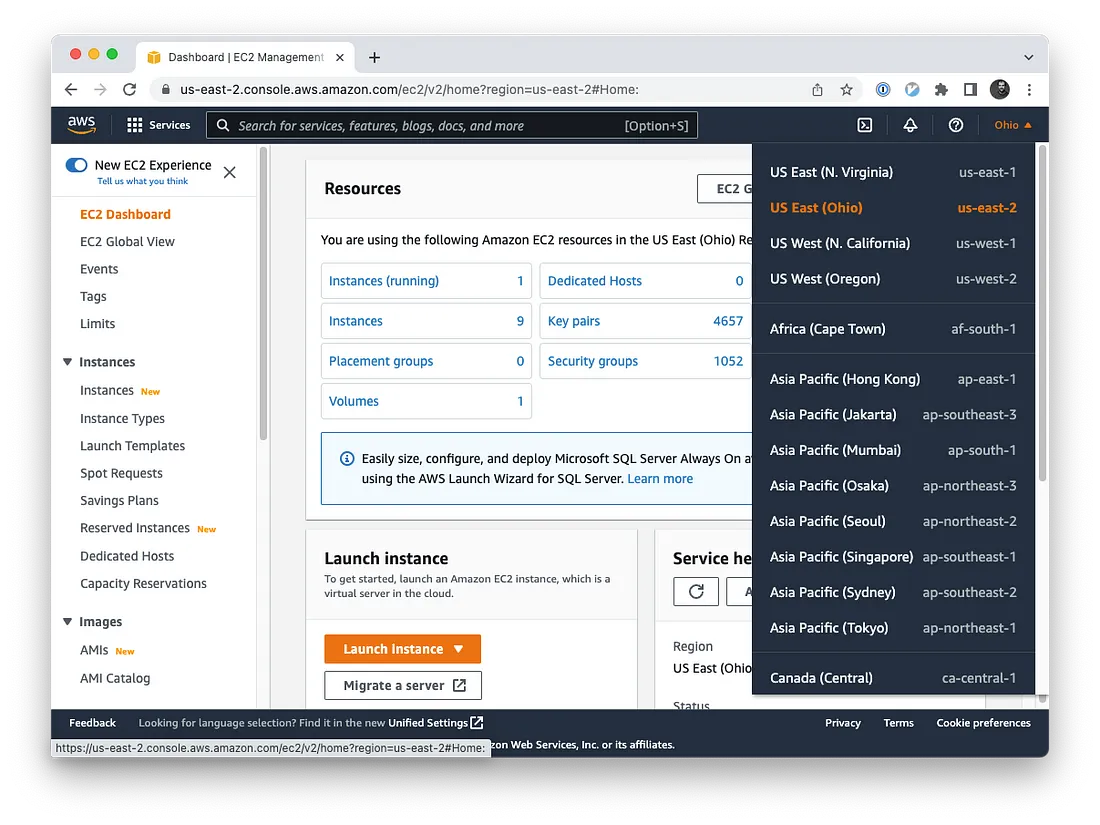Click the AWS logo home icon
The width and height of the screenshot is (1100, 825).
point(81,125)
